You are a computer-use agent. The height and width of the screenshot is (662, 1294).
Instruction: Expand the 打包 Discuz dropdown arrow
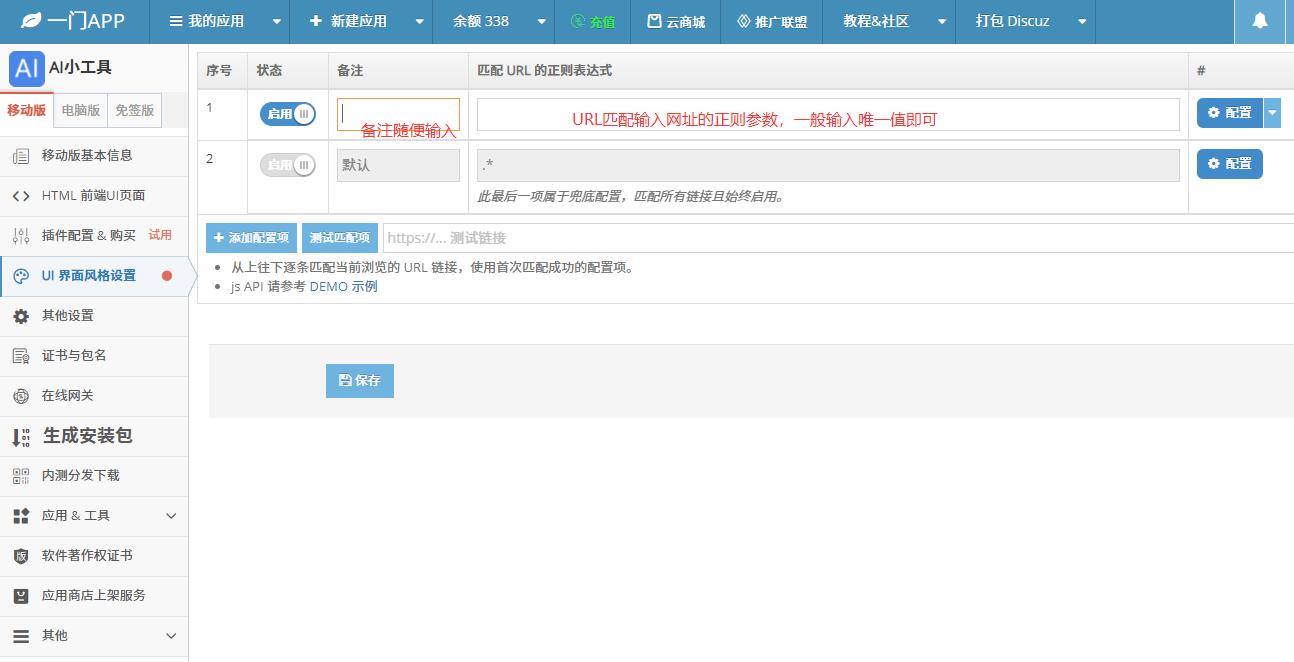[1082, 22]
